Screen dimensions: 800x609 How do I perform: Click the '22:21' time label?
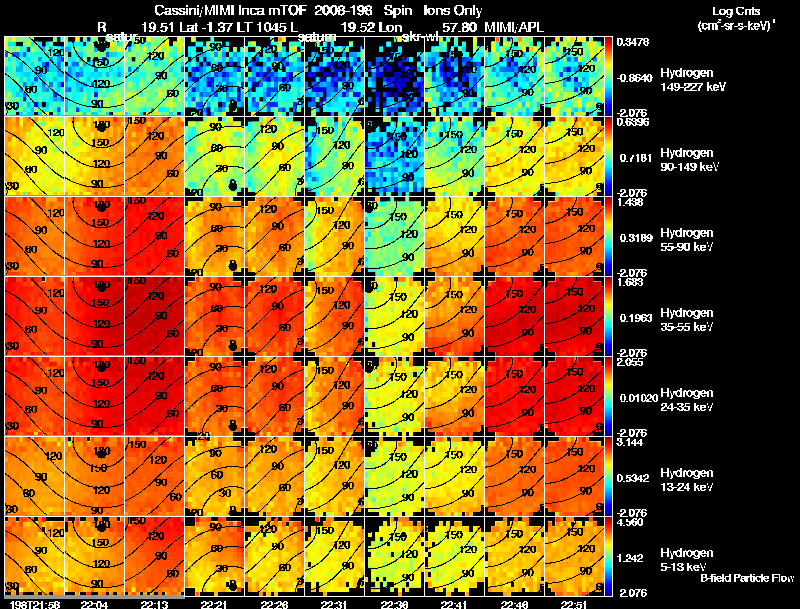214,604
